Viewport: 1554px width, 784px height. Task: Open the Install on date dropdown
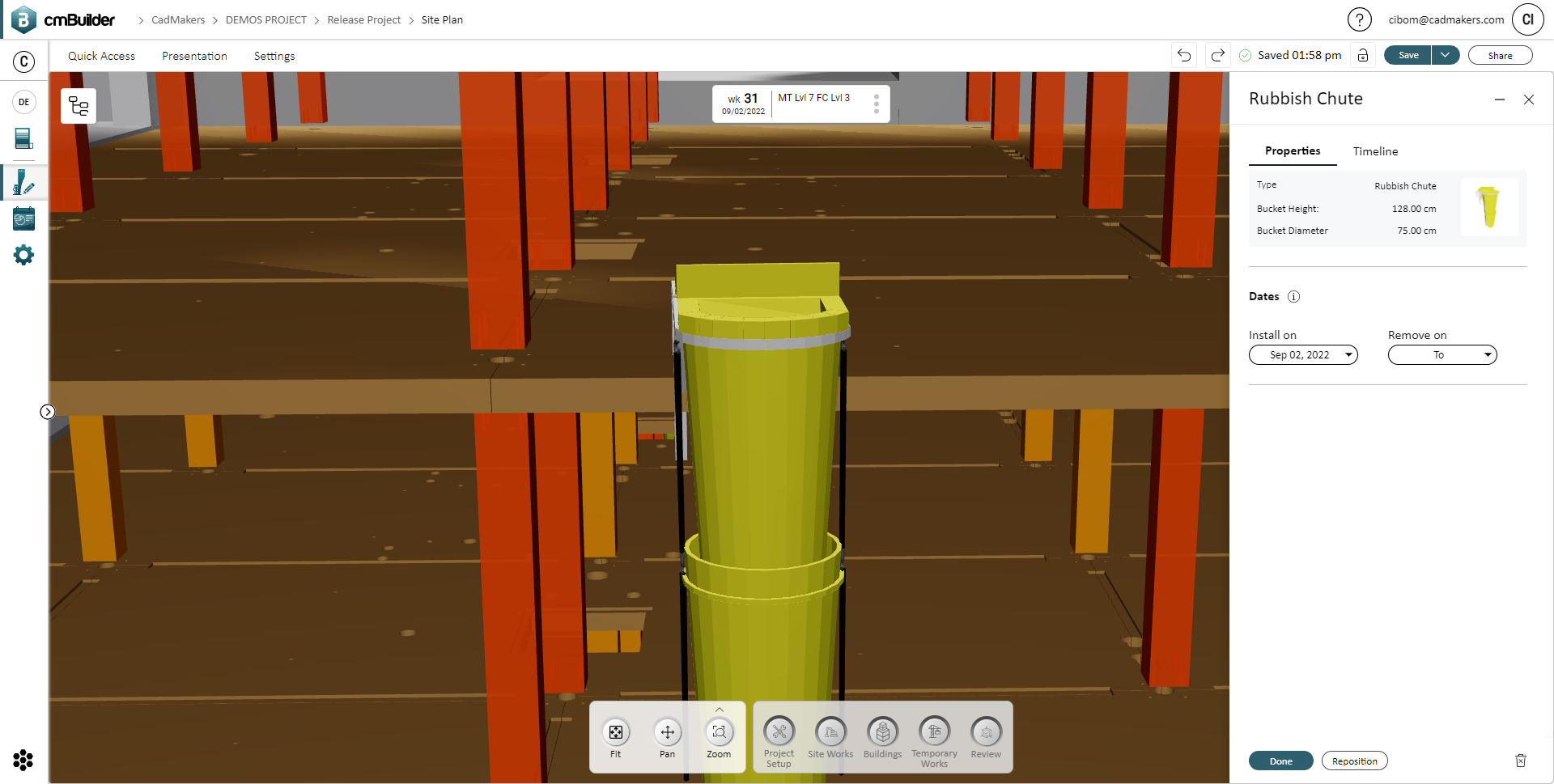tap(1303, 354)
